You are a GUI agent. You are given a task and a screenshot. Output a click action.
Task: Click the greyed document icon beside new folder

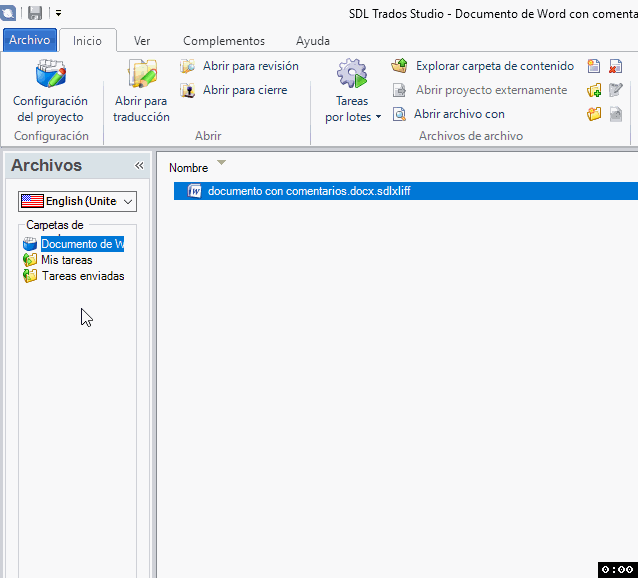pos(615,114)
